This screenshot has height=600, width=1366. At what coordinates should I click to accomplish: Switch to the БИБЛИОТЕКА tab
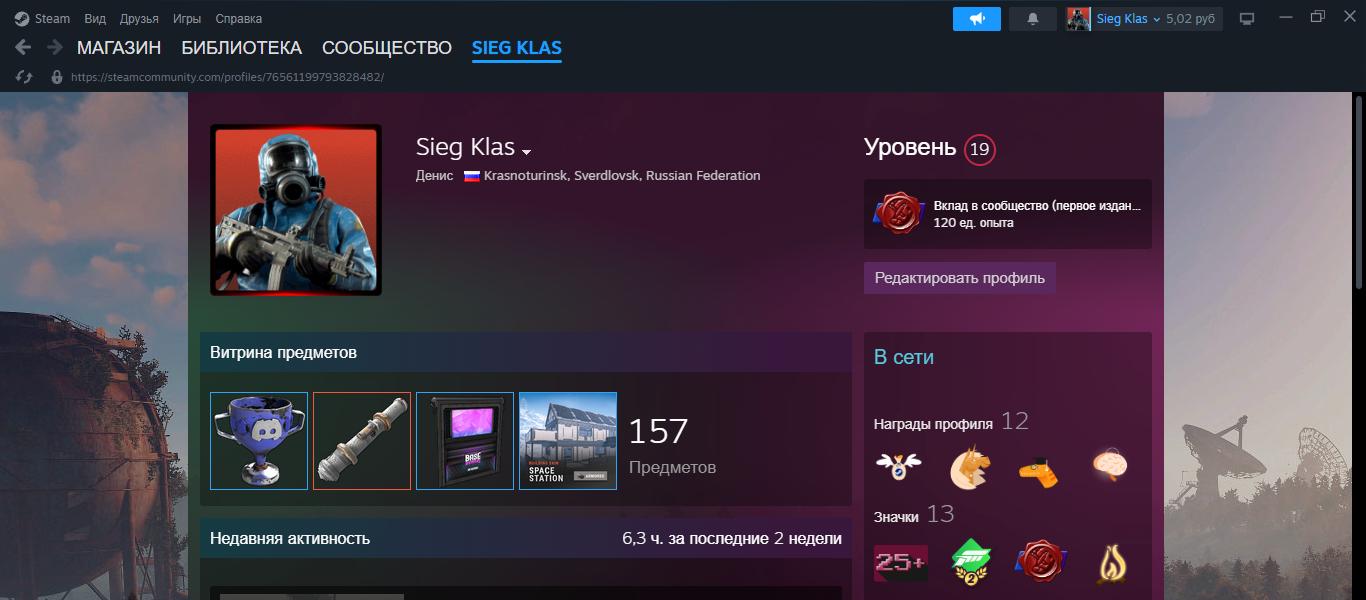241,47
